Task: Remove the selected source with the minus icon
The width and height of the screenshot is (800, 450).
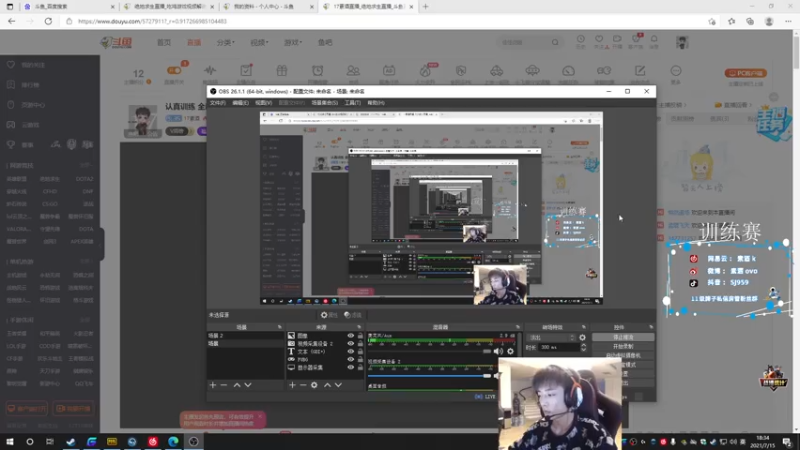Action: [x=303, y=385]
